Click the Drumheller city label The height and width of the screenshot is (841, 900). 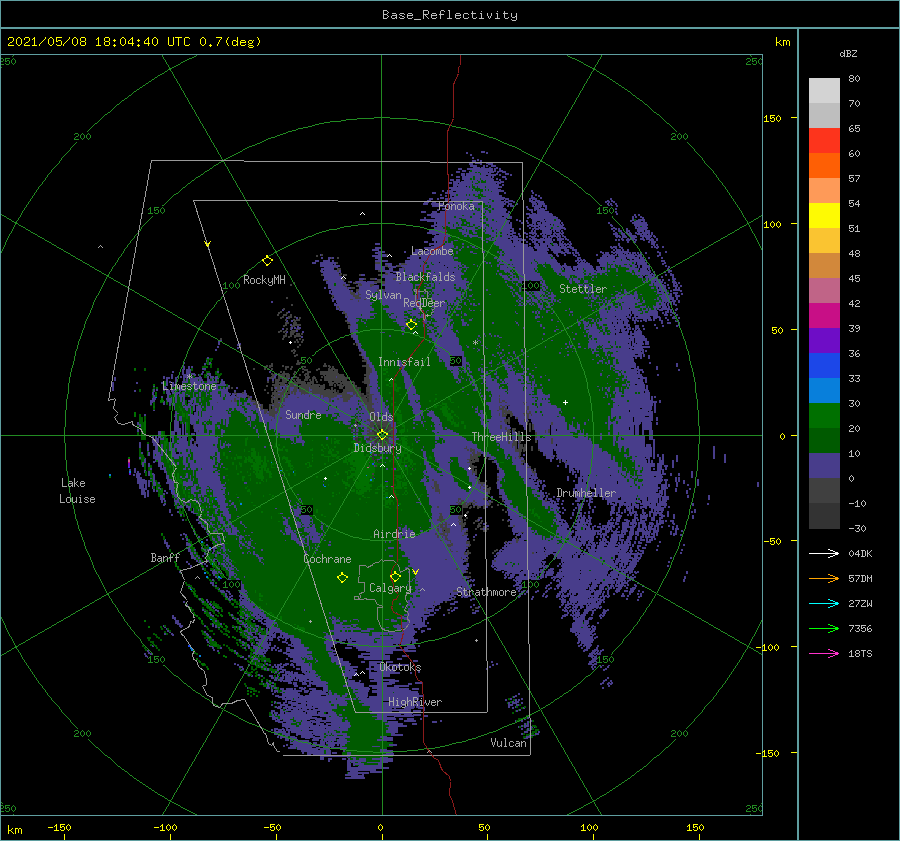click(x=586, y=493)
